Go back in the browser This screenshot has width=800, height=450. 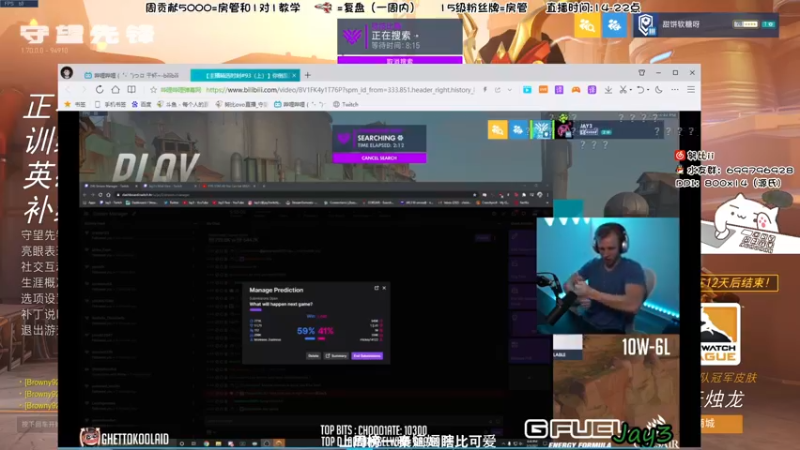click(69, 90)
